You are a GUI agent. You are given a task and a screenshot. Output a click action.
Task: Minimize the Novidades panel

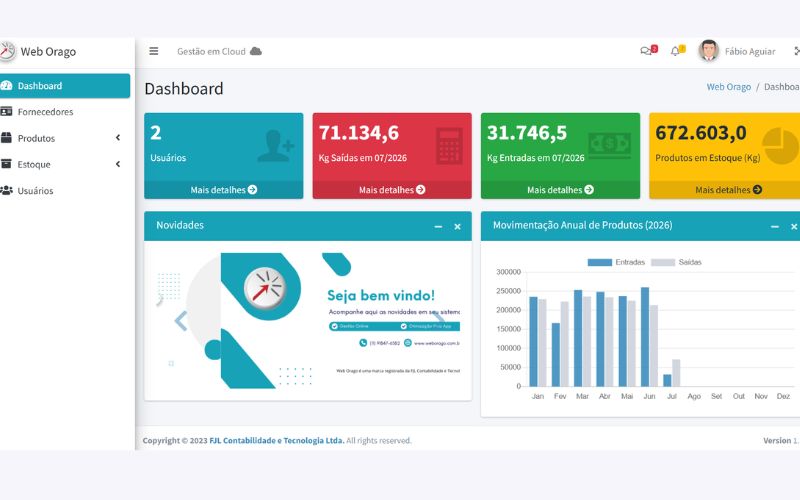point(438,227)
